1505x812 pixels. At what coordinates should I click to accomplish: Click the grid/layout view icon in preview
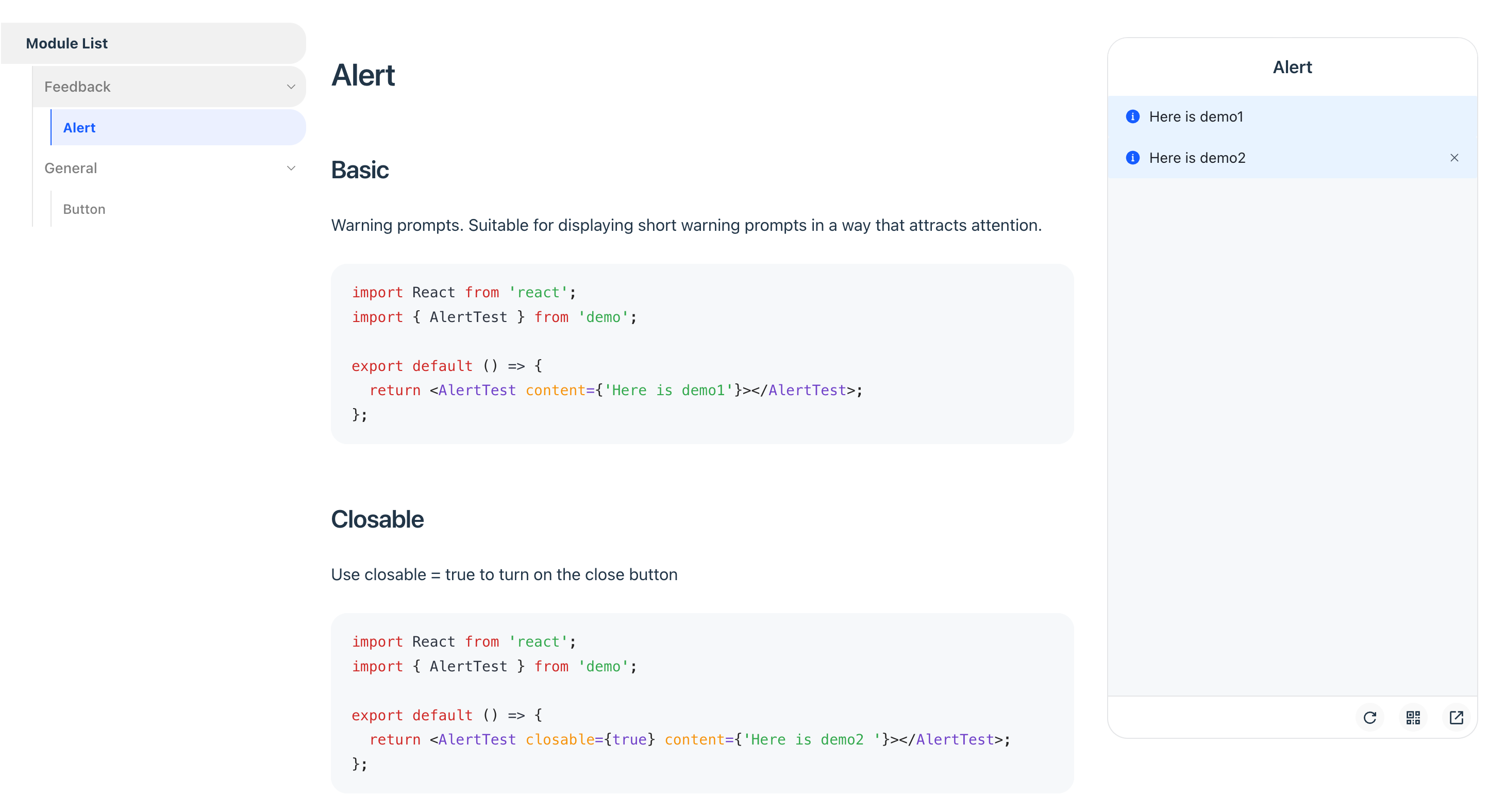tap(1413, 718)
